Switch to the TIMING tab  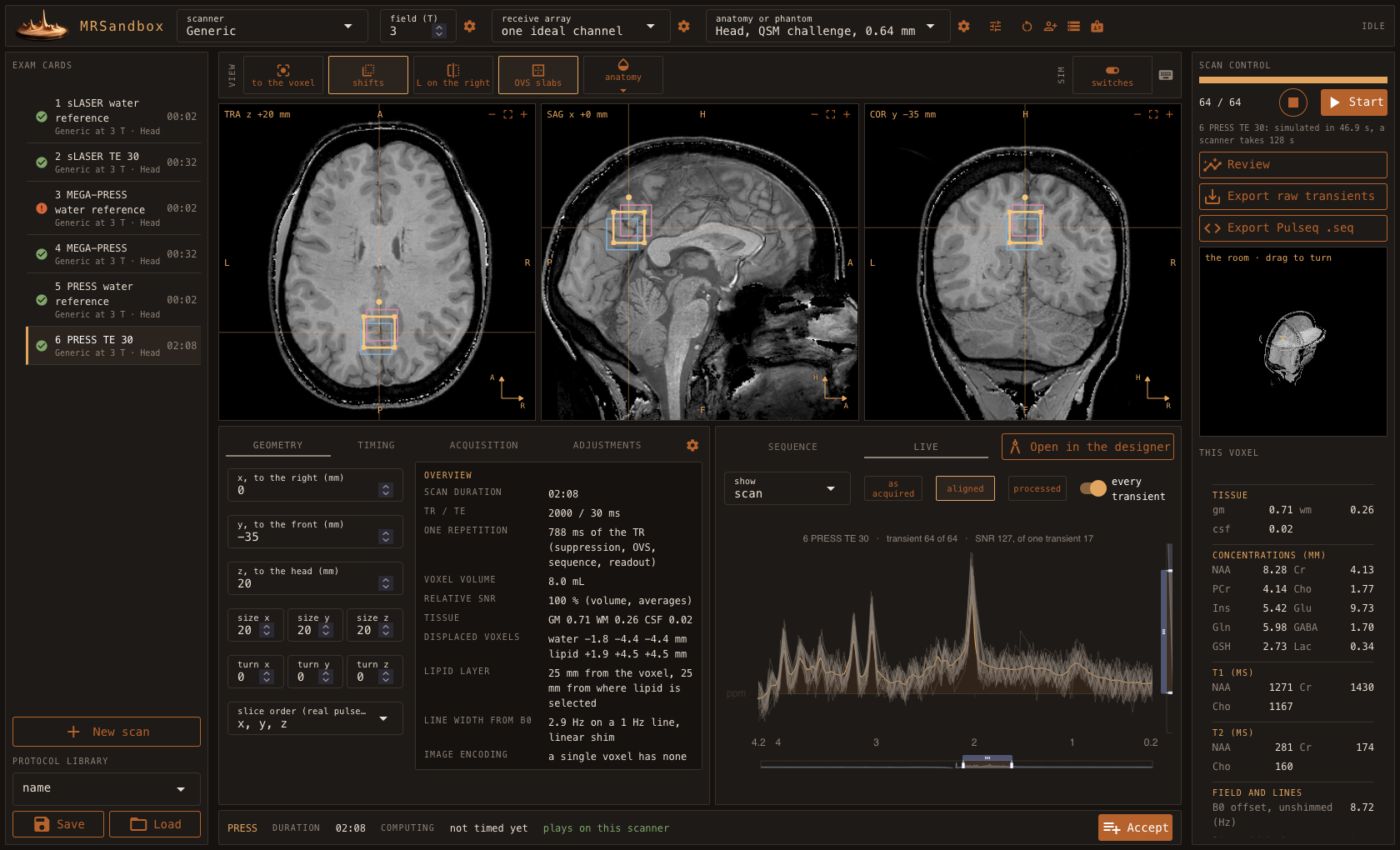point(376,446)
